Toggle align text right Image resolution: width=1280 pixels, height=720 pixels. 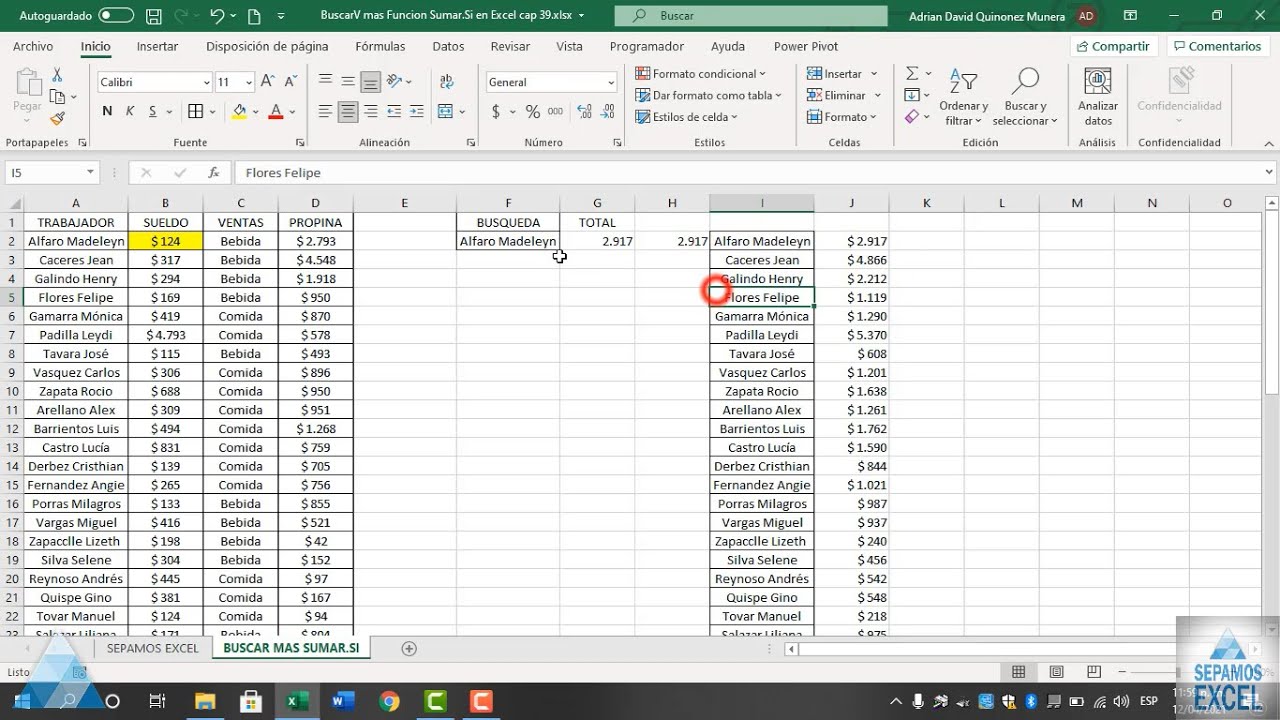[x=371, y=111]
